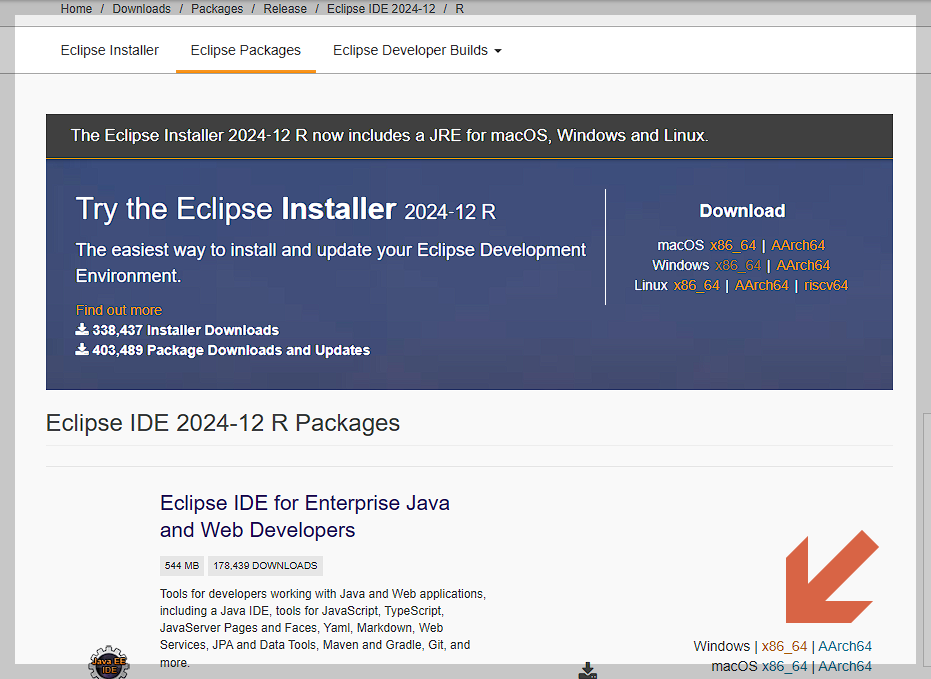Click the 178,439 DOWNLOADS badge

pyautogui.click(x=265, y=566)
